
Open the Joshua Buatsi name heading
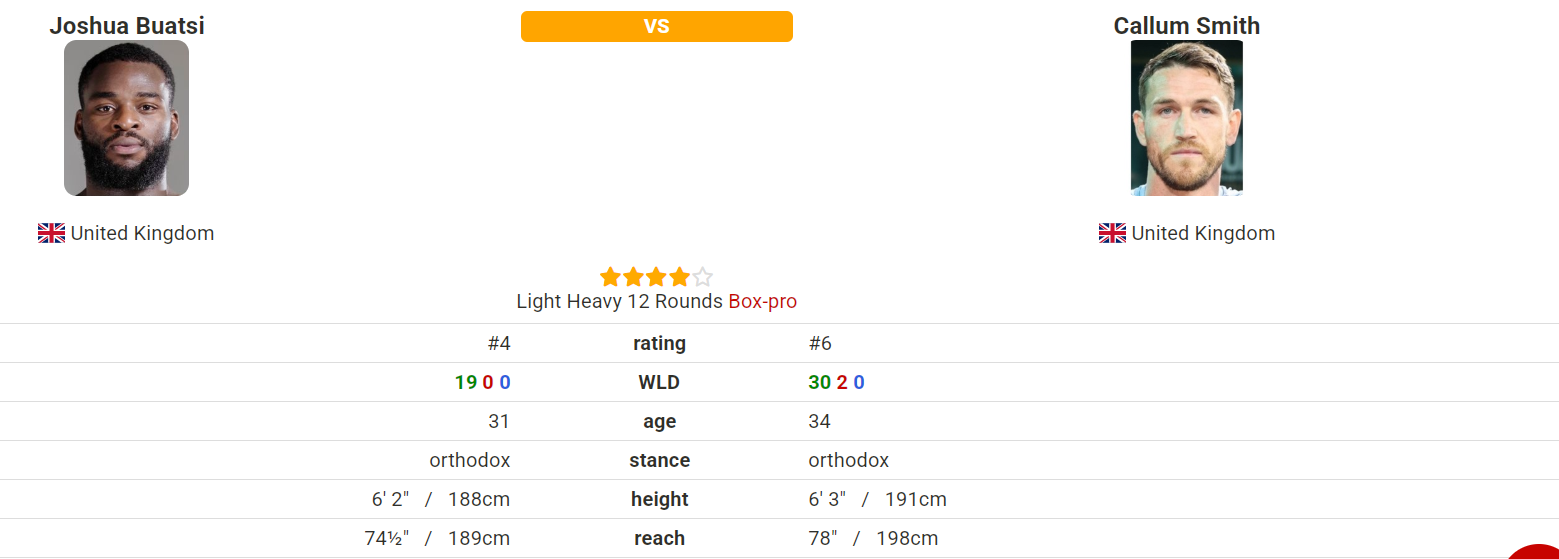coord(127,25)
